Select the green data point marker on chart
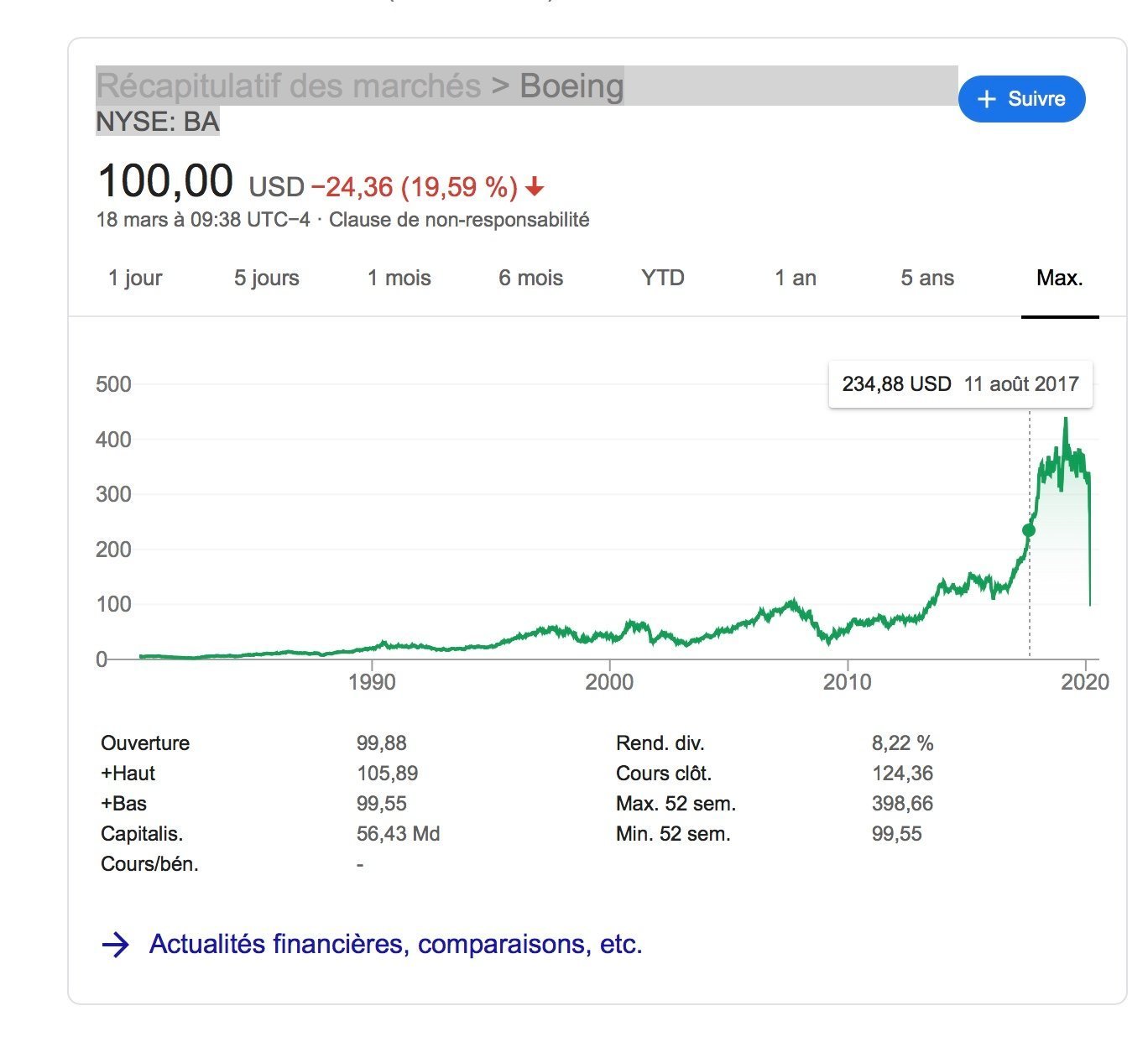The image size is (1148, 1037). 1029,530
